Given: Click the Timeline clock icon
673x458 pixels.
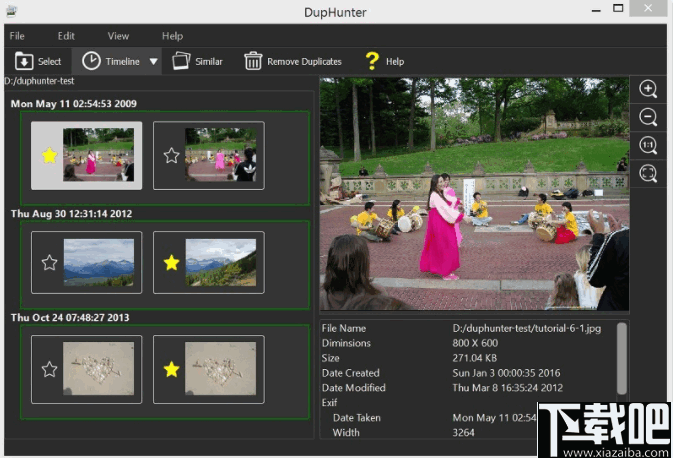Looking at the screenshot, I should click(91, 61).
